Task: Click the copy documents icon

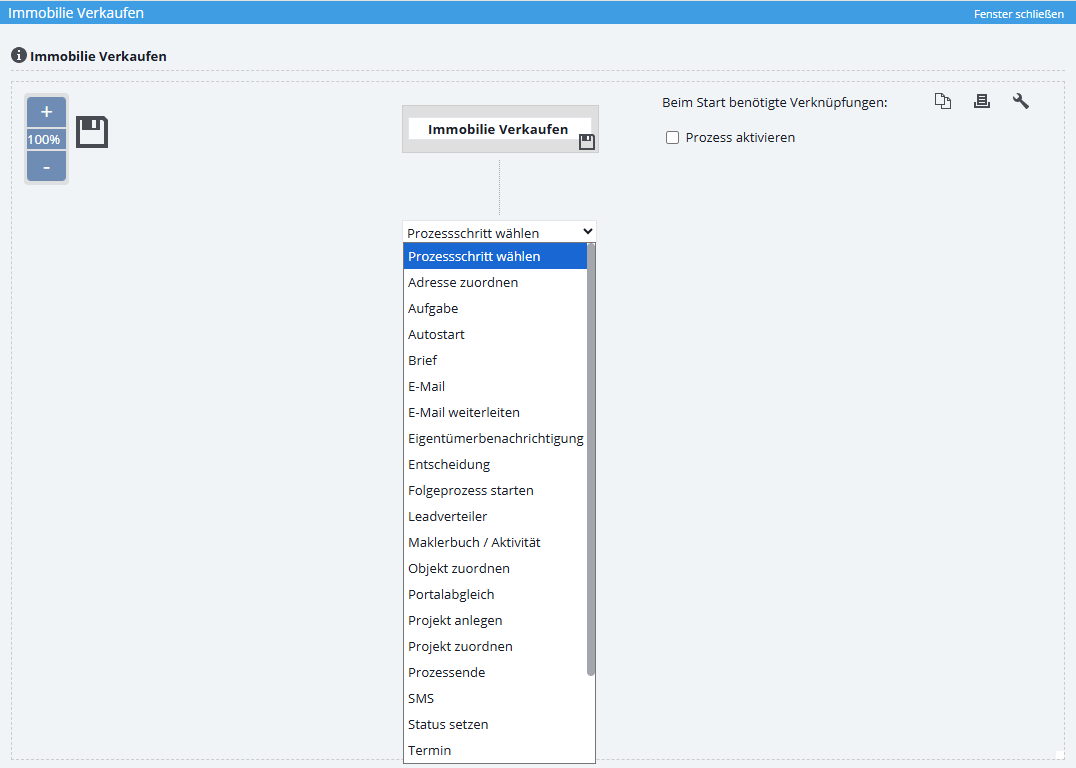Action: [x=942, y=101]
